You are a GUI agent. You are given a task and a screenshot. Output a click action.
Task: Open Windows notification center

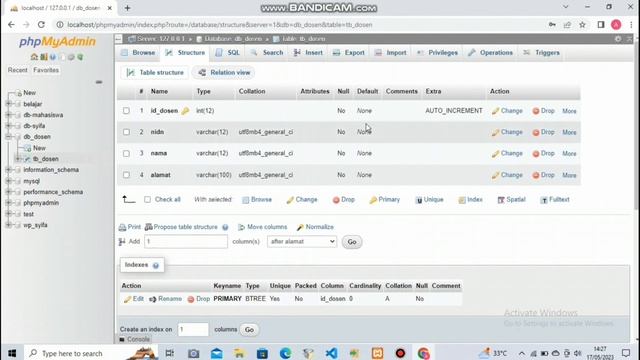click(x=626, y=353)
